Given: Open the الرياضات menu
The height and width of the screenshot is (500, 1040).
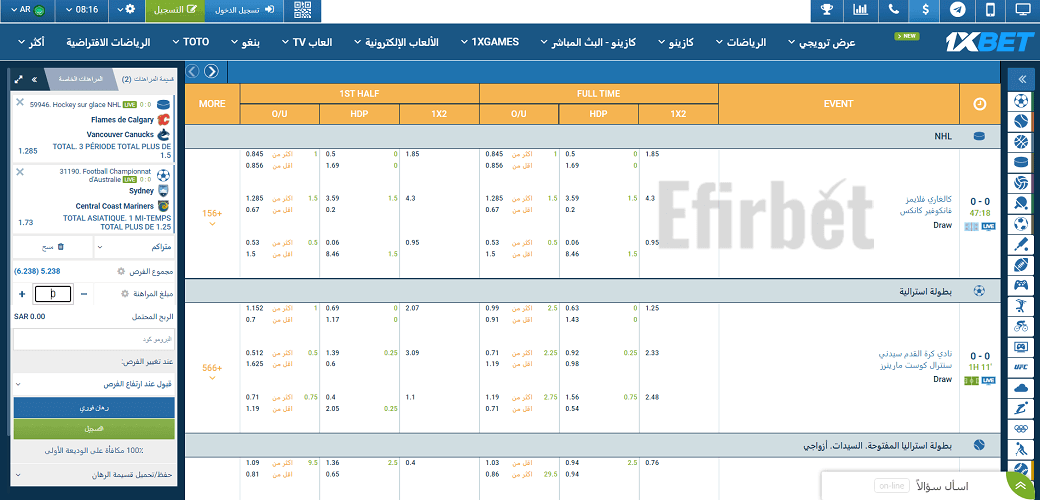Looking at the screenshot, I should [741, 42].
